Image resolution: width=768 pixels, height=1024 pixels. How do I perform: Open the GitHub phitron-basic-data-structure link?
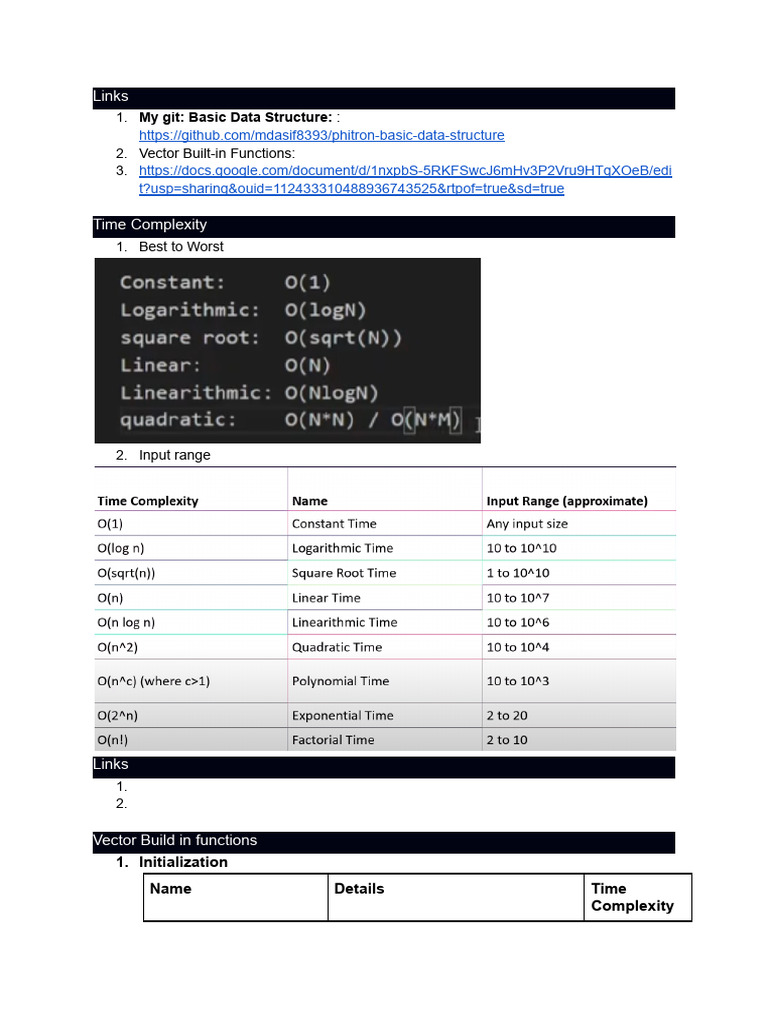tap(321, 135)
